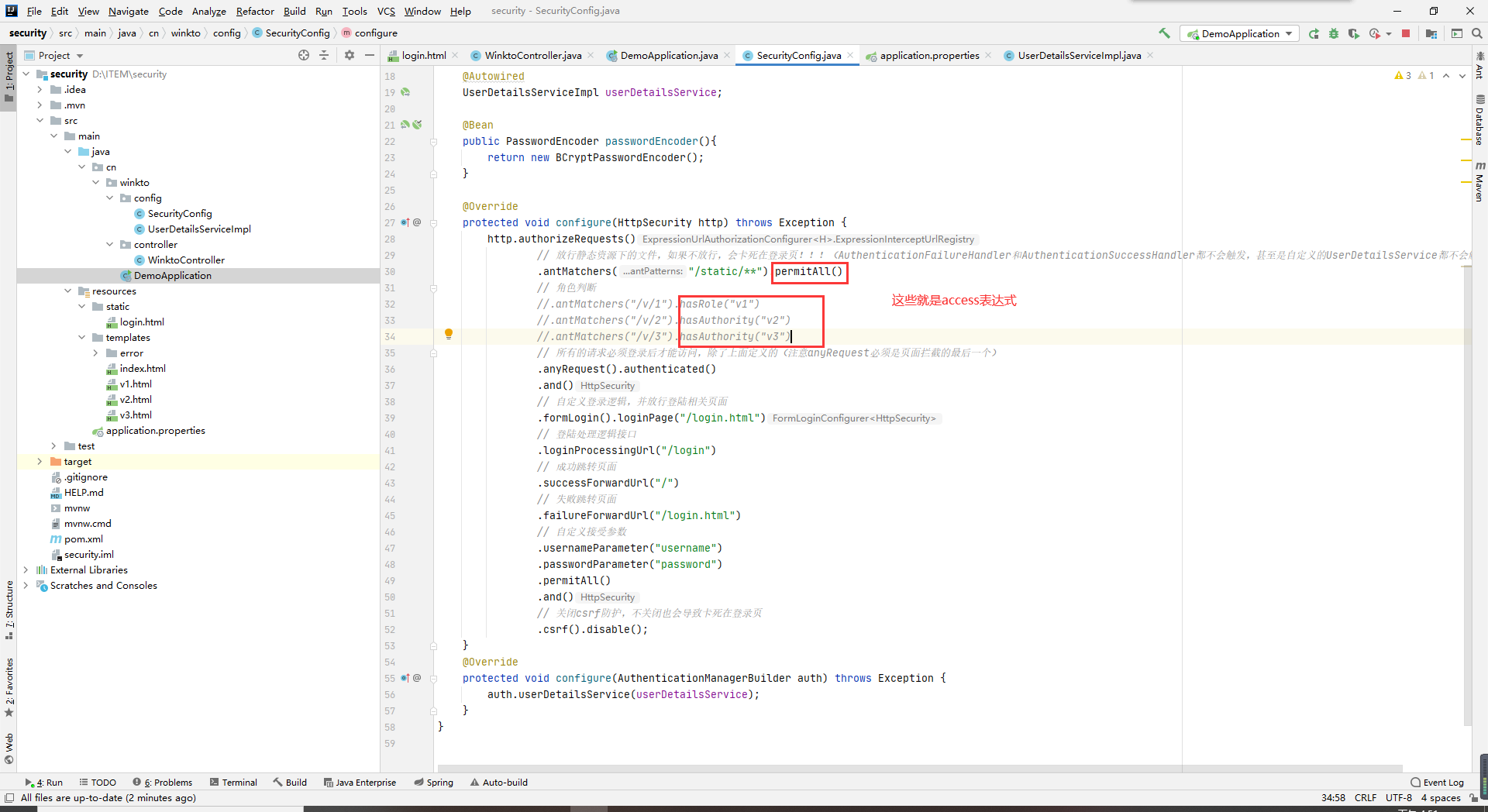Open the DemoApplication run configuration dropdown
Image resolution: width=1488 pixels, height=812 pixels.
coord(1240,33)
